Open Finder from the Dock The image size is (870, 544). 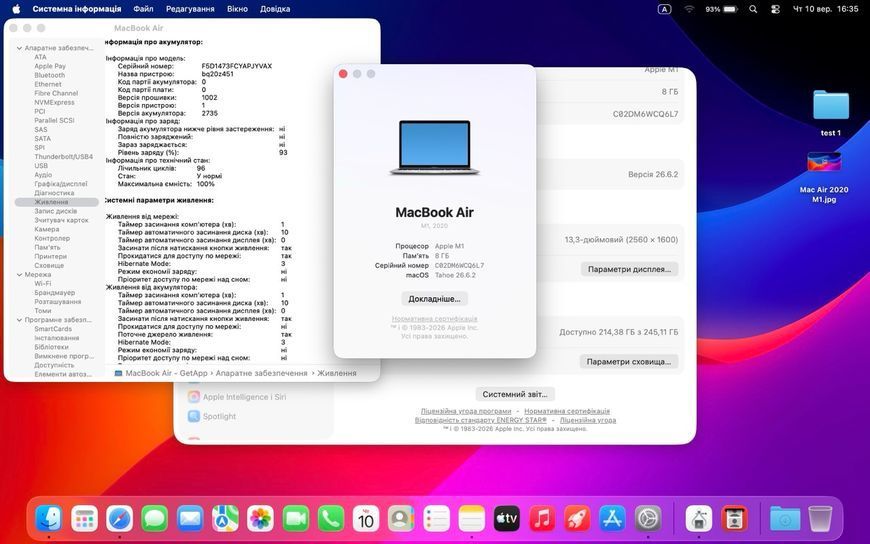click(49, 520)
